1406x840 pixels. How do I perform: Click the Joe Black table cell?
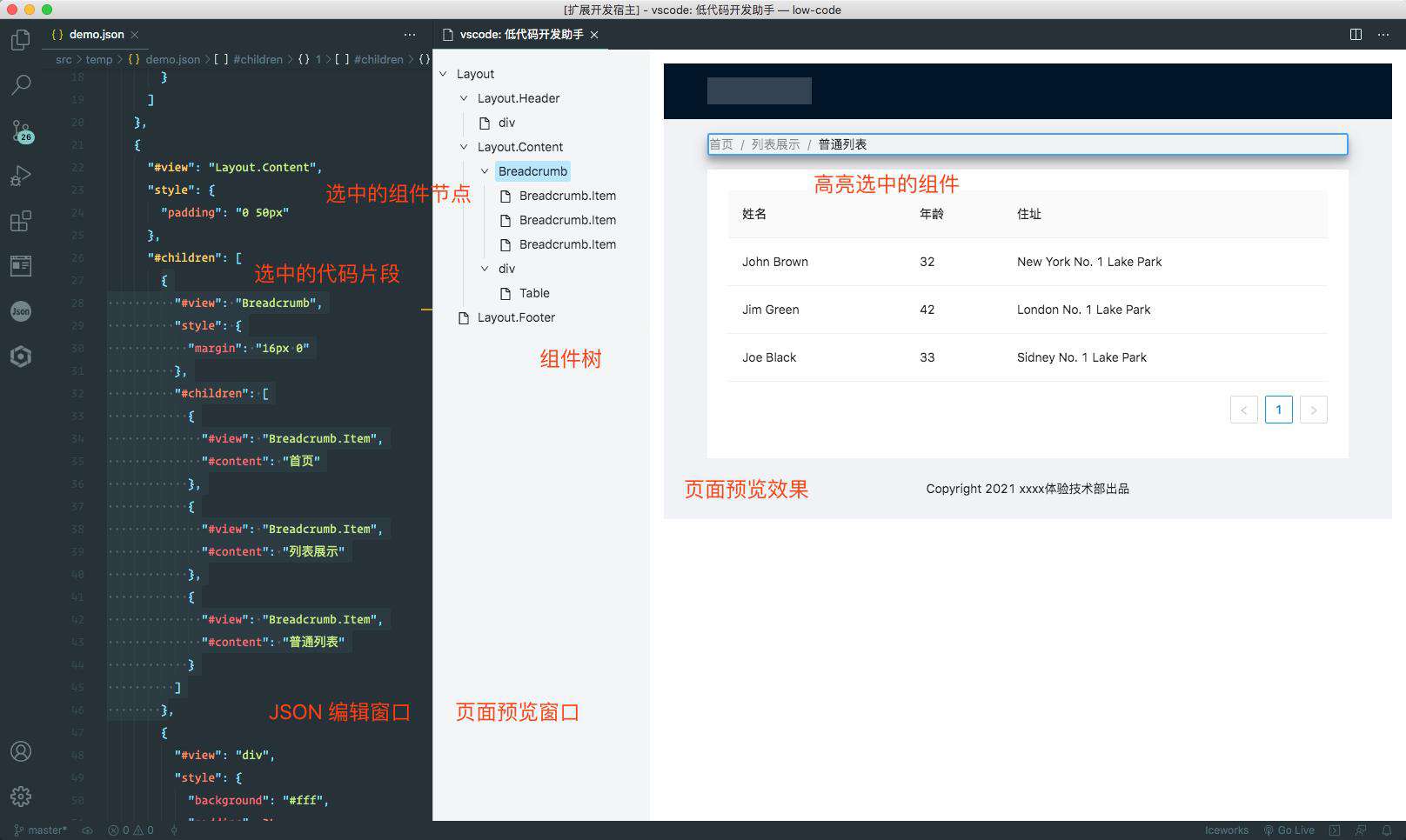coord(769,357)
